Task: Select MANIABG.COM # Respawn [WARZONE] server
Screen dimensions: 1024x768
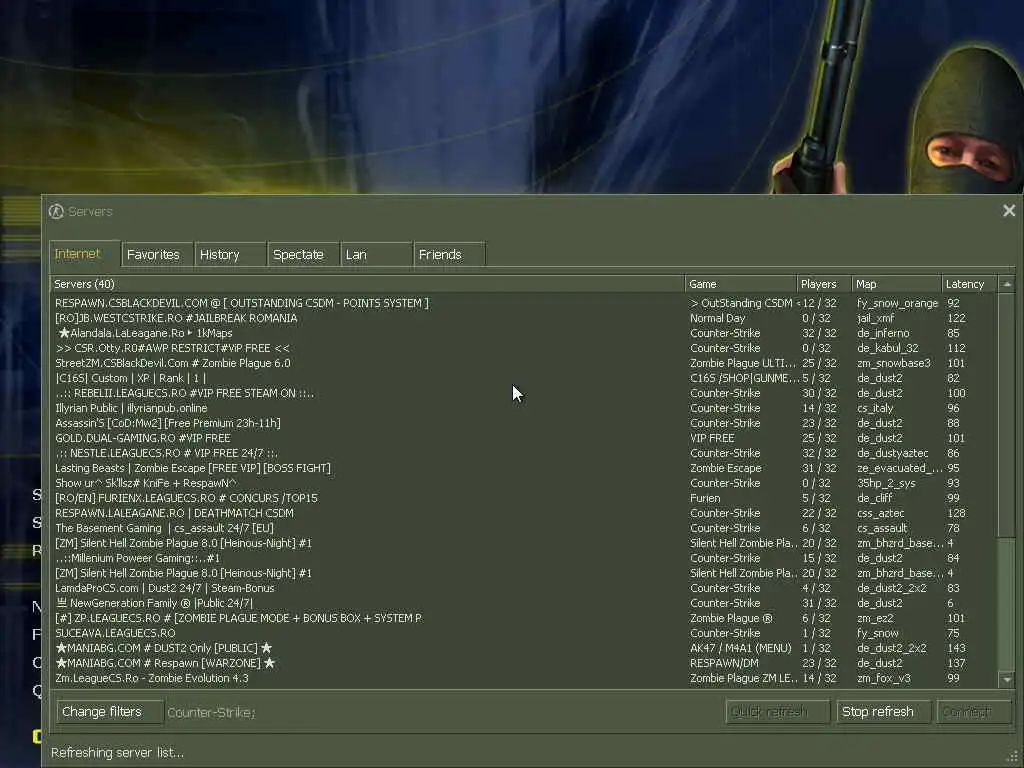Action: (x=526, y=664)
